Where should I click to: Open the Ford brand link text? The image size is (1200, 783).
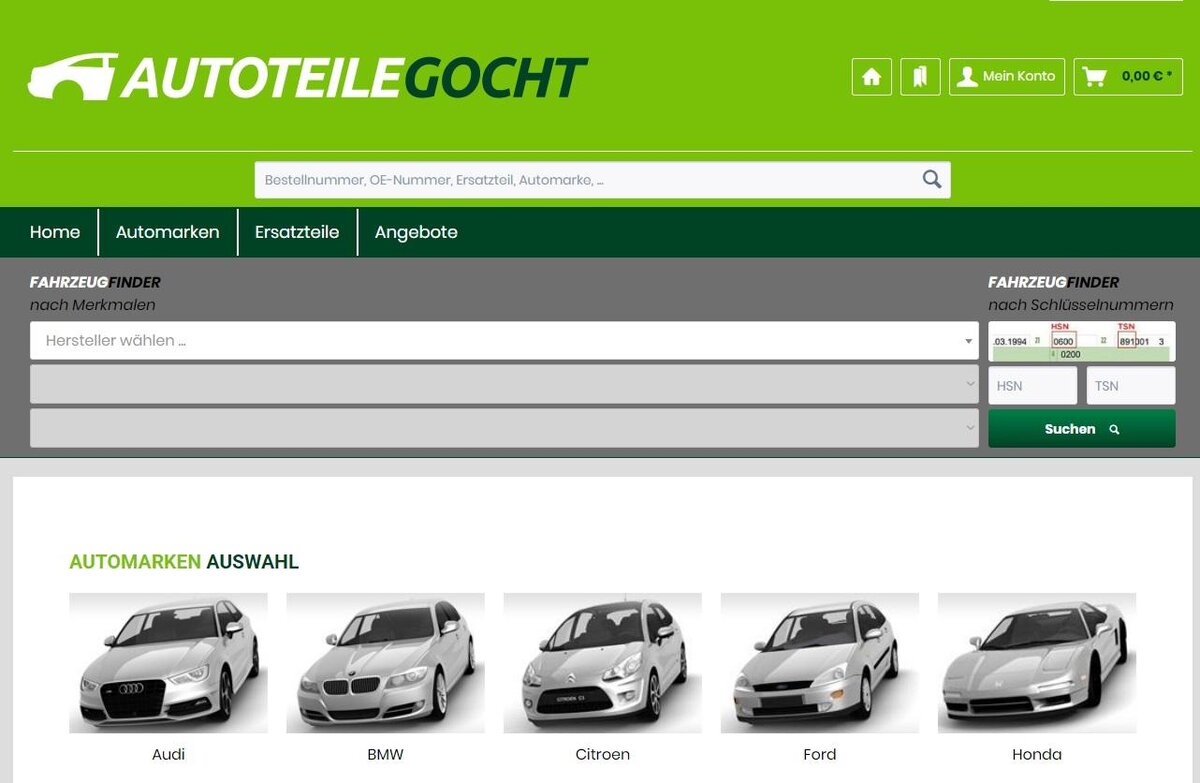819,755
